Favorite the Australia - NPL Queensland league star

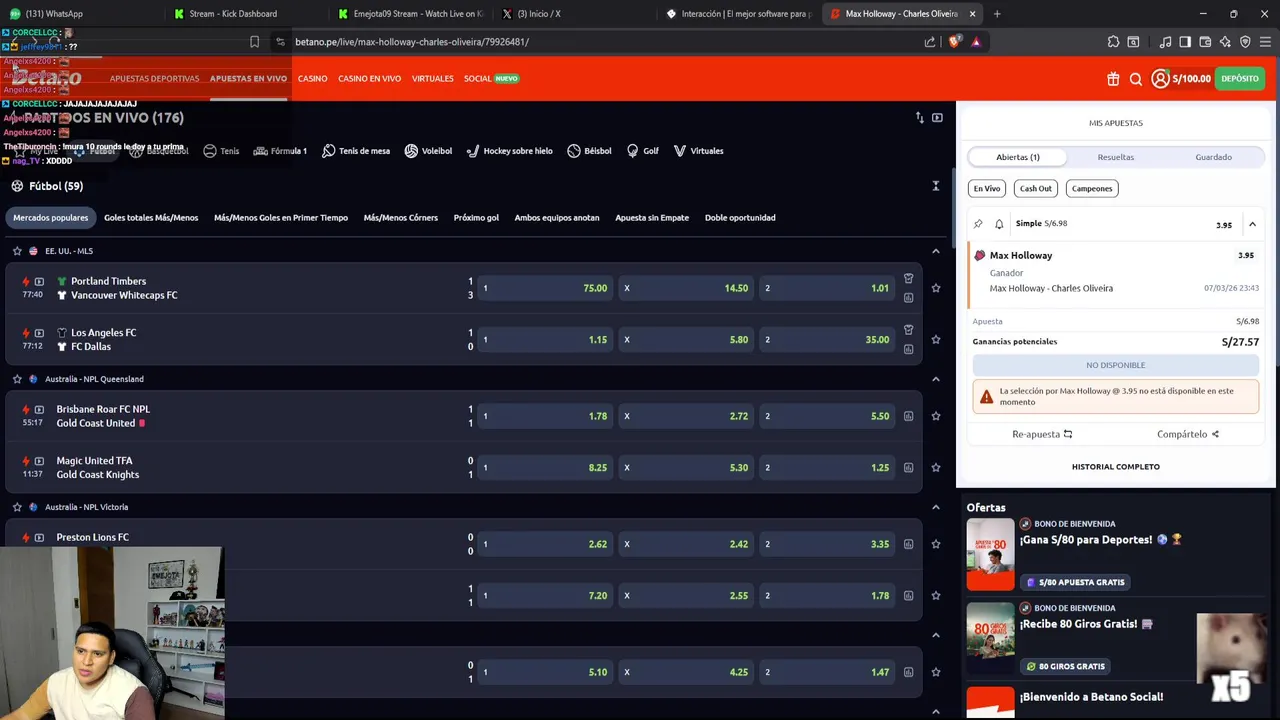pyautogui.click(x=17, y=379)
